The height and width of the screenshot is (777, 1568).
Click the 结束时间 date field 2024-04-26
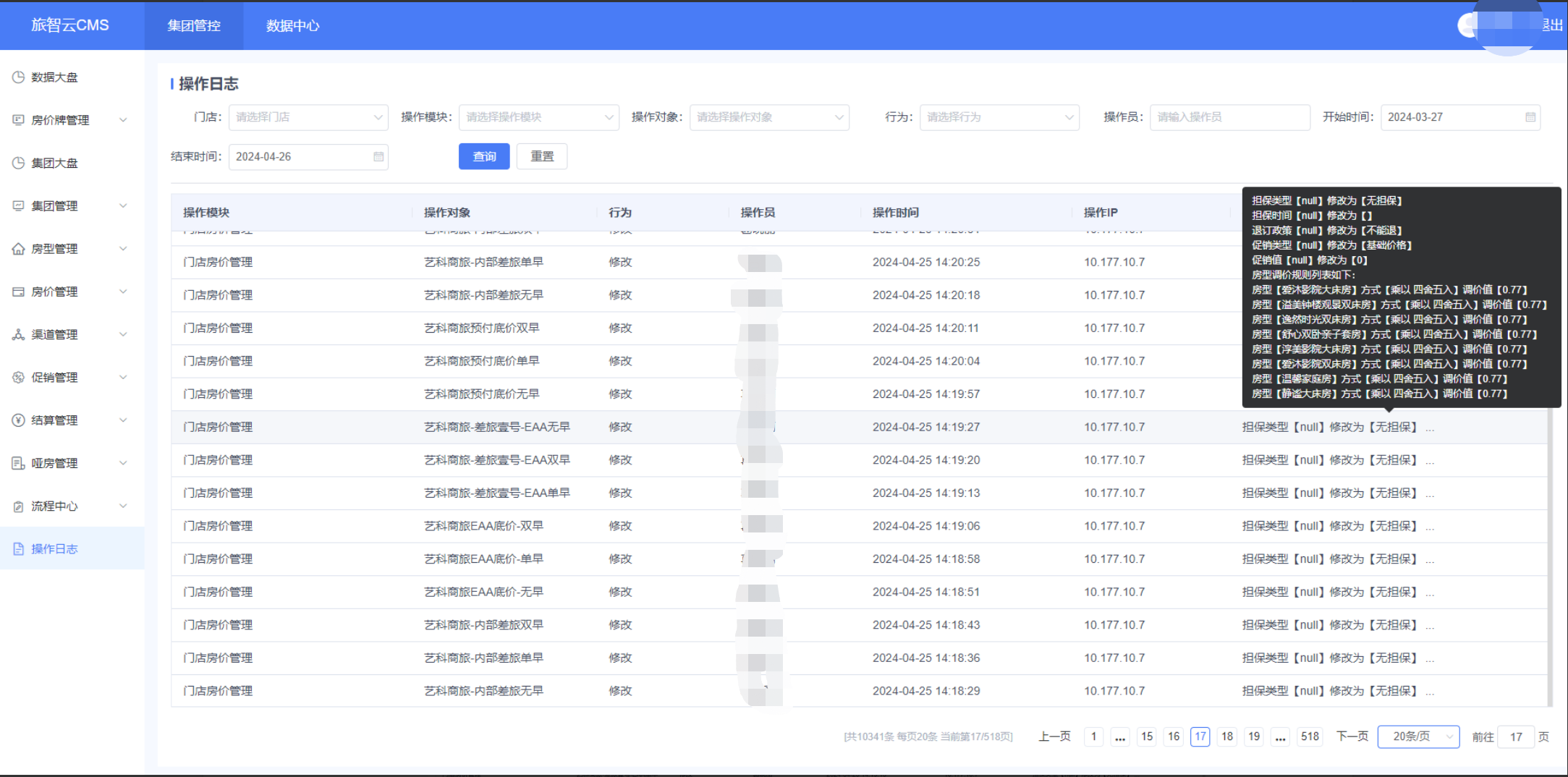308,157
